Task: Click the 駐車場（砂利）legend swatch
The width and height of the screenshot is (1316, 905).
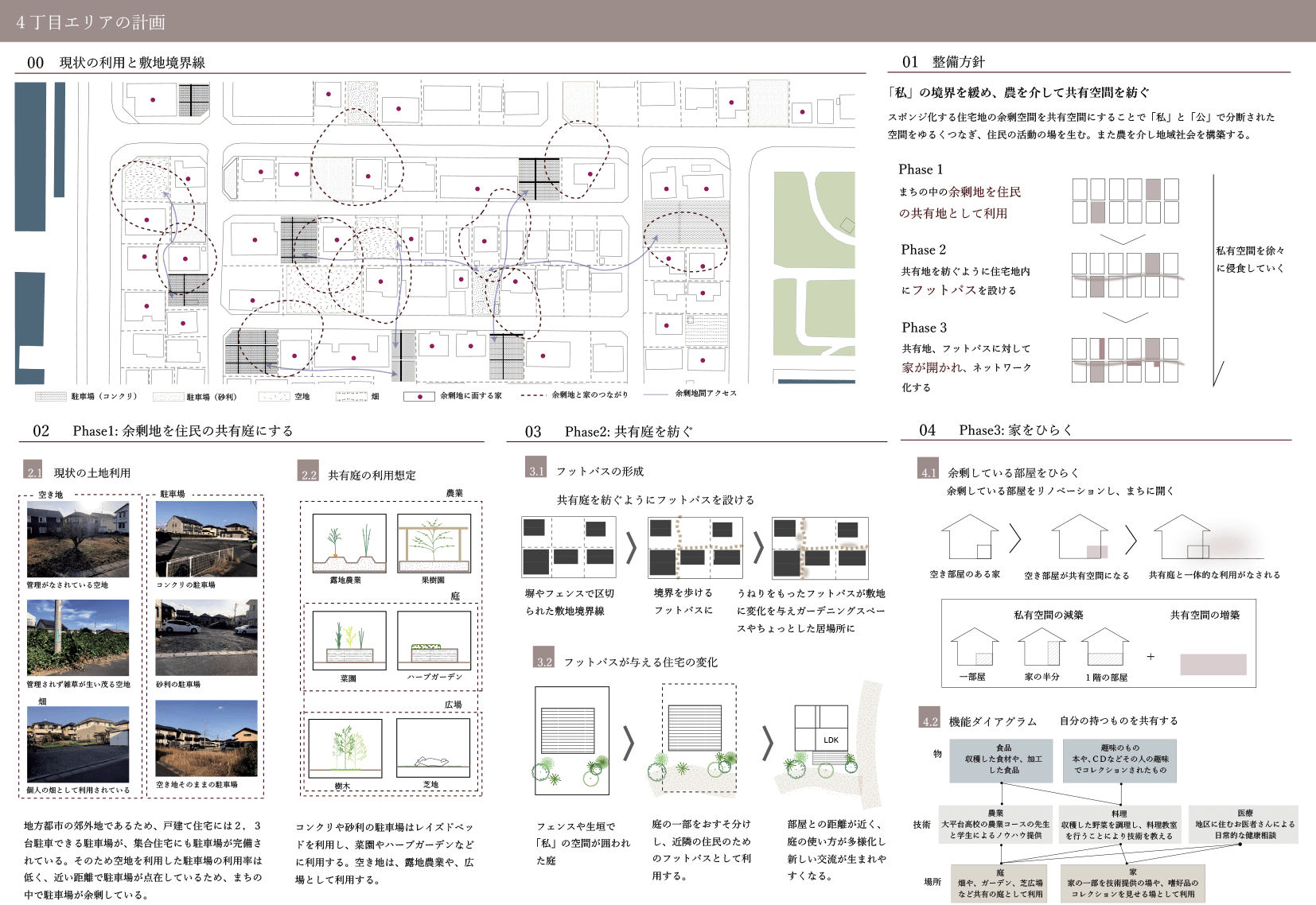Action: click(168, 396)
